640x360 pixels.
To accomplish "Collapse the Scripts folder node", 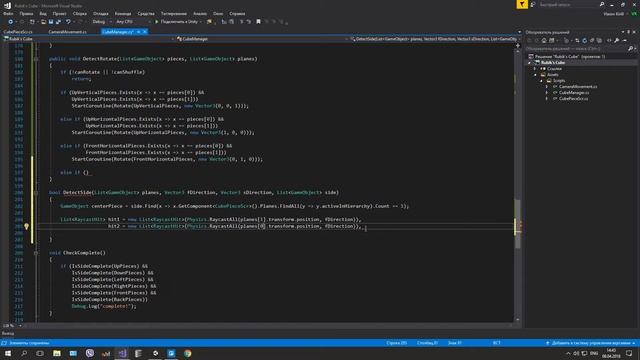I will 542,81.
